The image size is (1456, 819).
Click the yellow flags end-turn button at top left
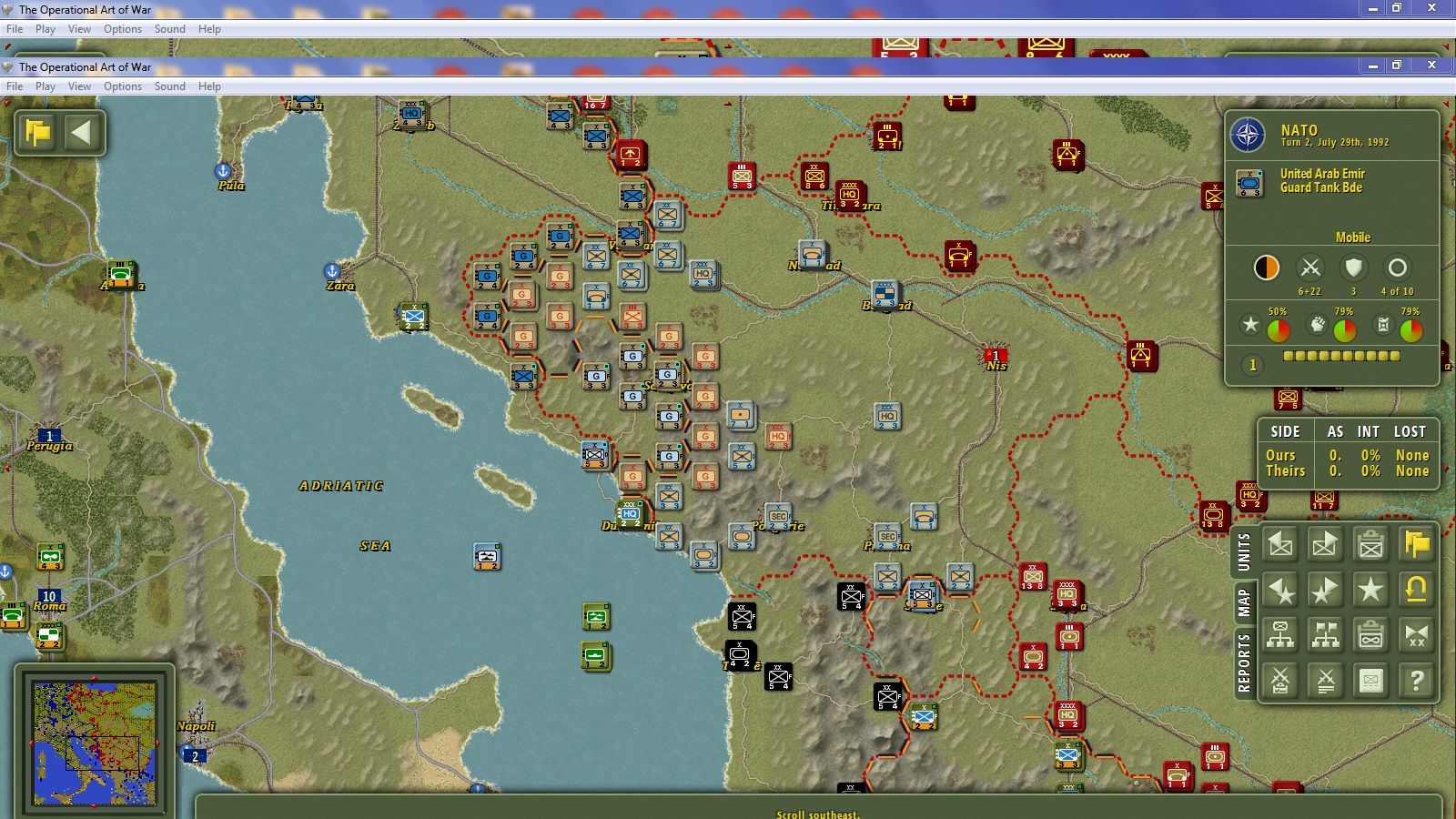click(38, 133)
